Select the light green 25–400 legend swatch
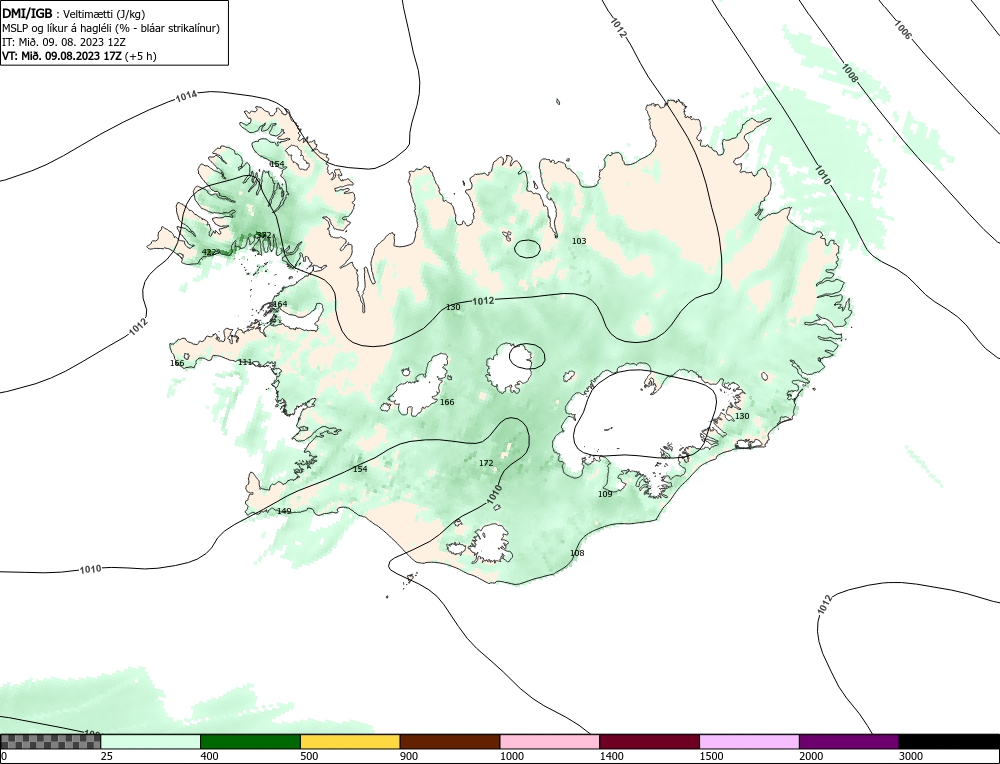This screenshot has height=764, width=1000. point(151,741)
